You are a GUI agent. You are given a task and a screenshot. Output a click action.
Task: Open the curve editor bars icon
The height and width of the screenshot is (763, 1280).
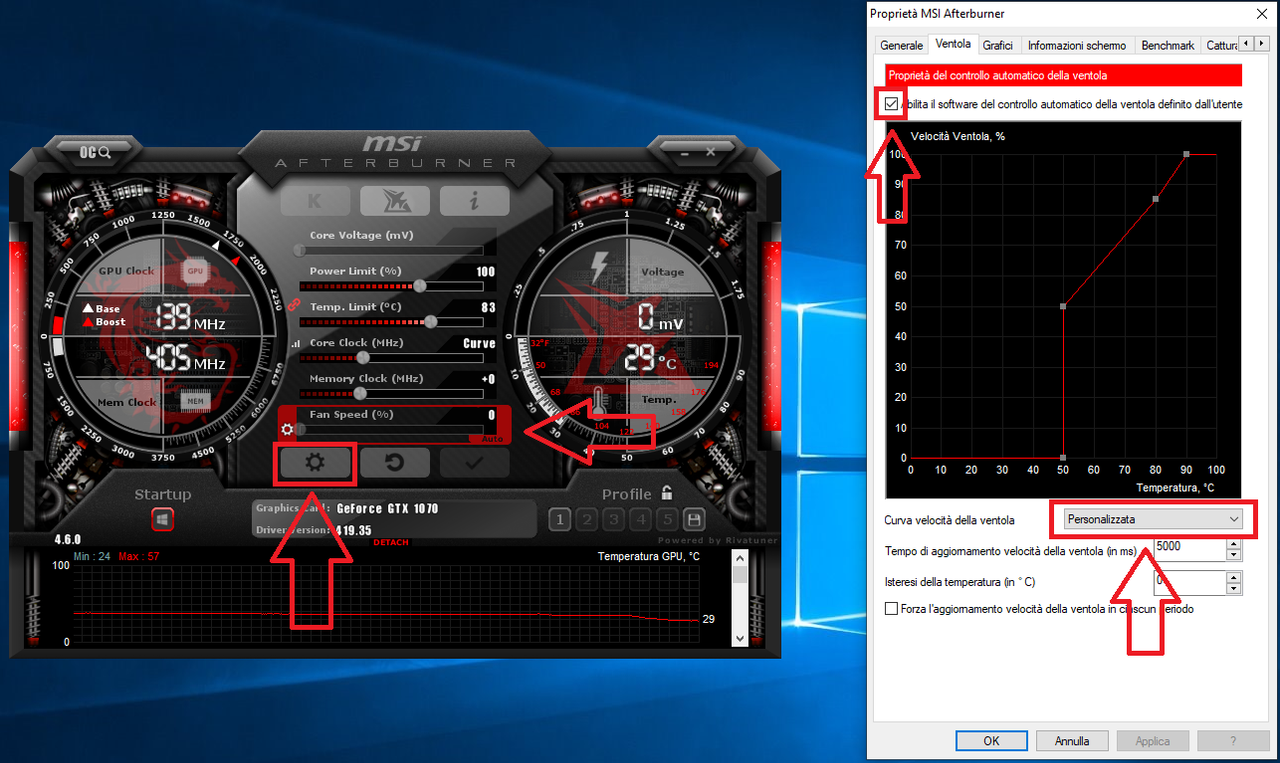click(x=294, y=344)
